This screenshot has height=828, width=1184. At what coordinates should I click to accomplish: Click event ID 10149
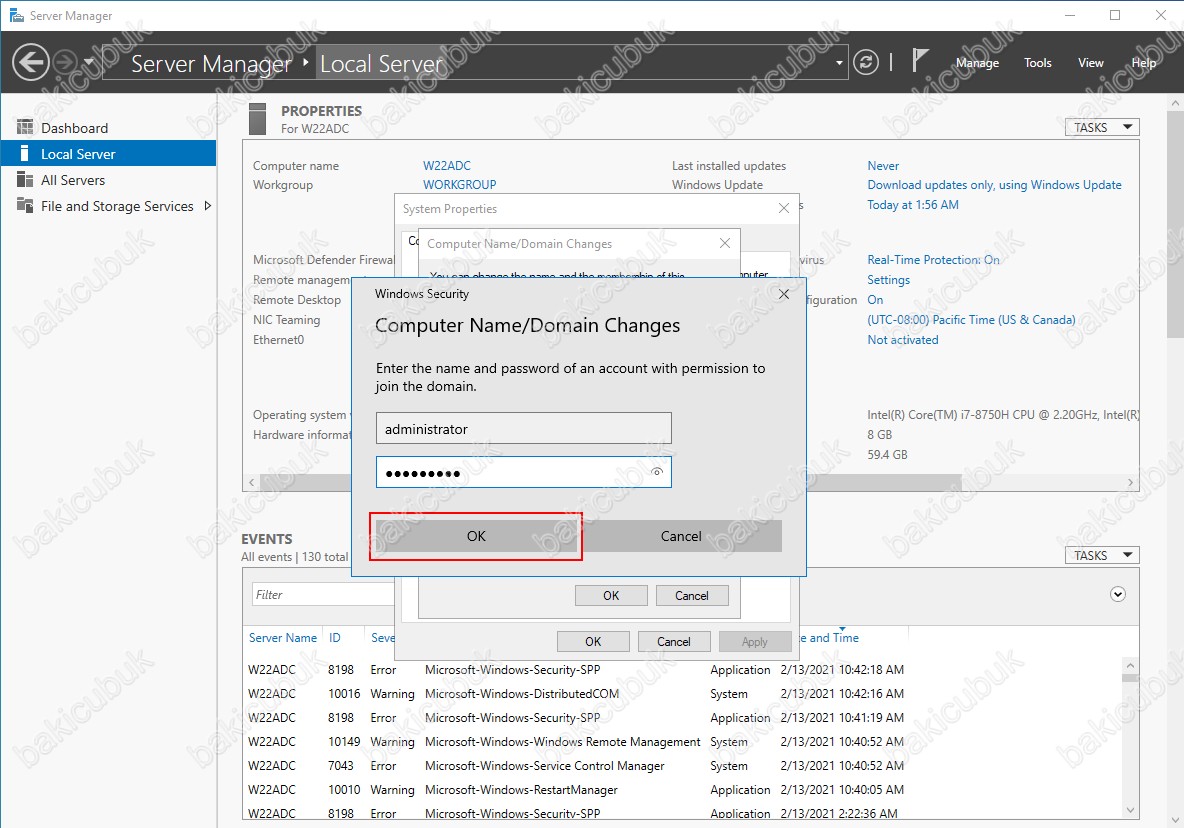click(344, 742)
